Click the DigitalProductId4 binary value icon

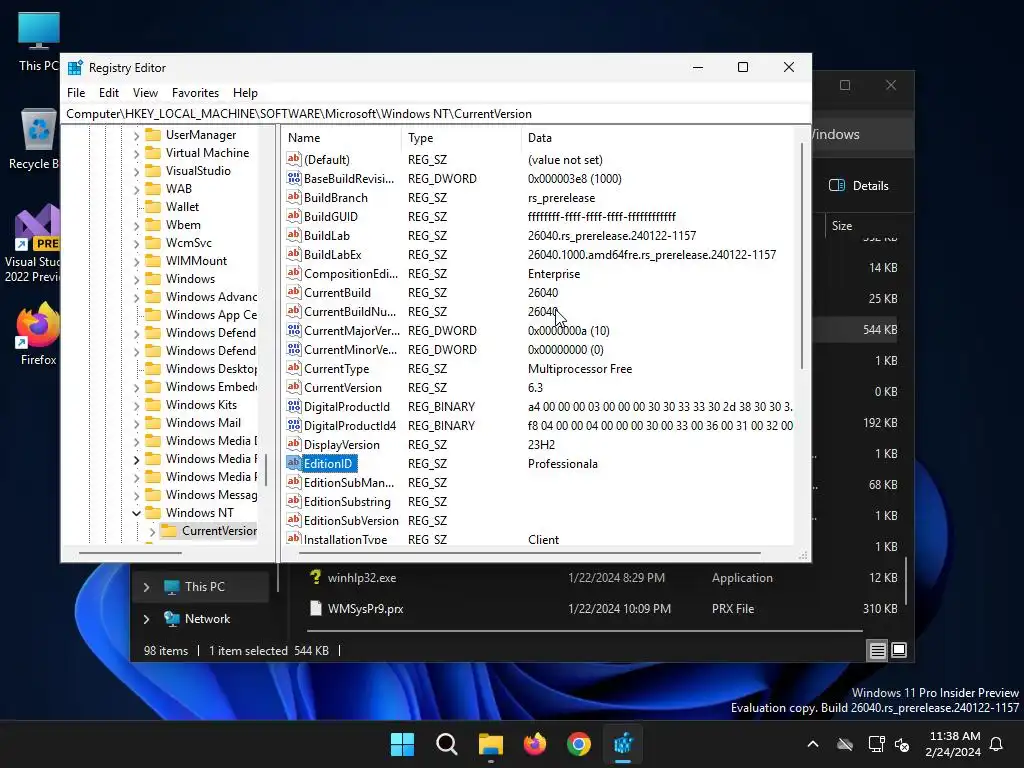point(294,424)
